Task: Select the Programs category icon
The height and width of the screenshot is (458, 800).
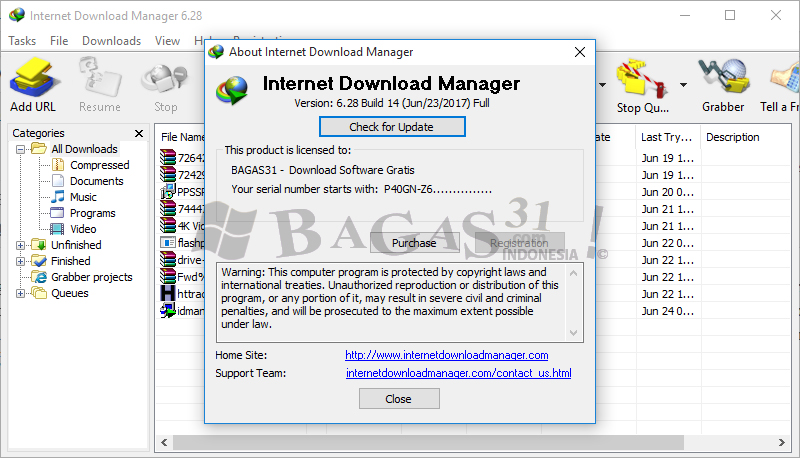Action: pos(57,213)
